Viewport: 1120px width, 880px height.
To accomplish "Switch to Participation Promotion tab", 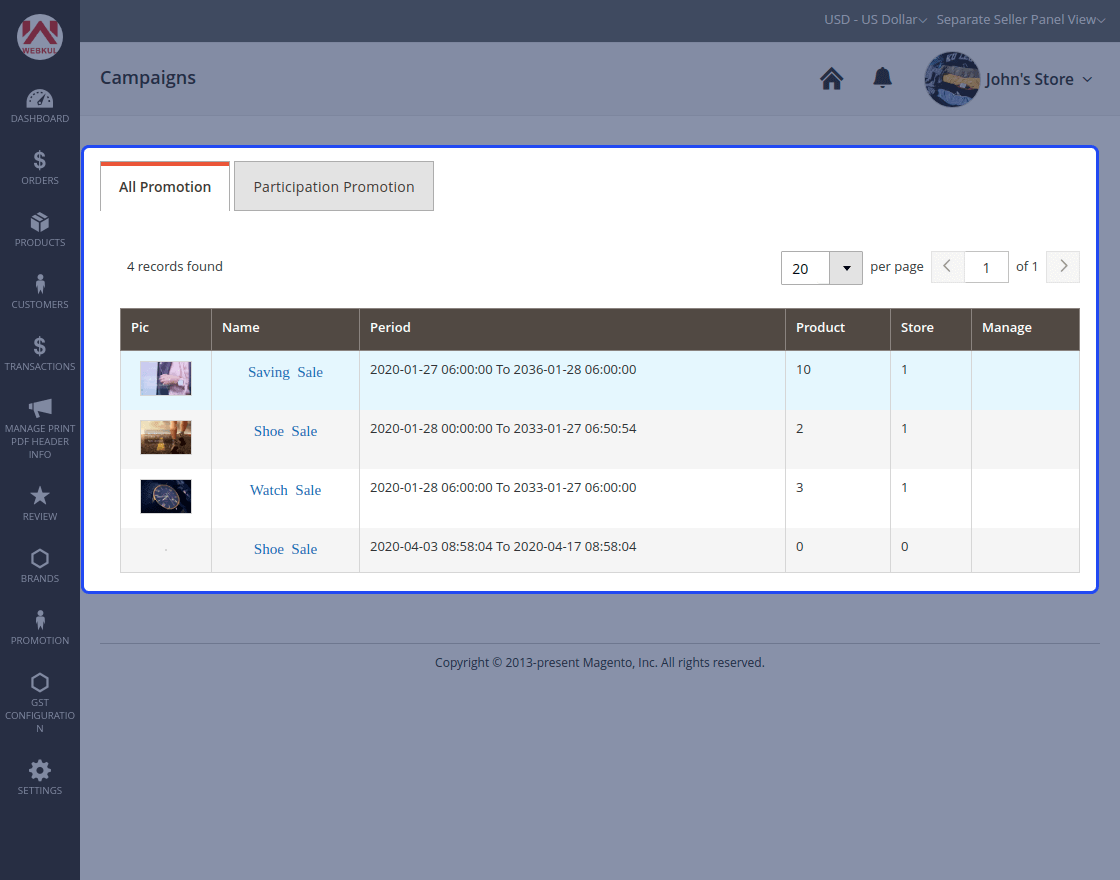I will [x=334, y=186].
